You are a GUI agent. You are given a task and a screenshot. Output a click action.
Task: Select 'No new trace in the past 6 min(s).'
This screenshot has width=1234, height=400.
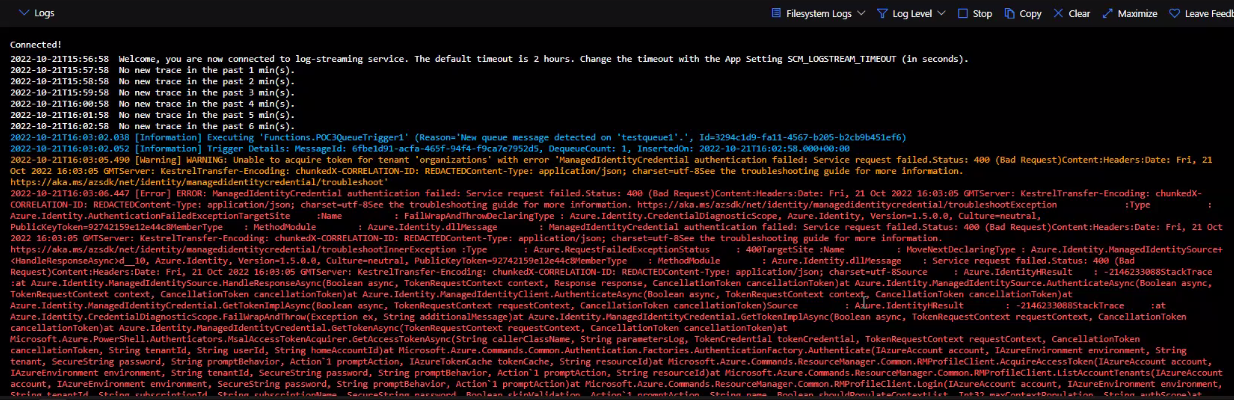(206, 125)
